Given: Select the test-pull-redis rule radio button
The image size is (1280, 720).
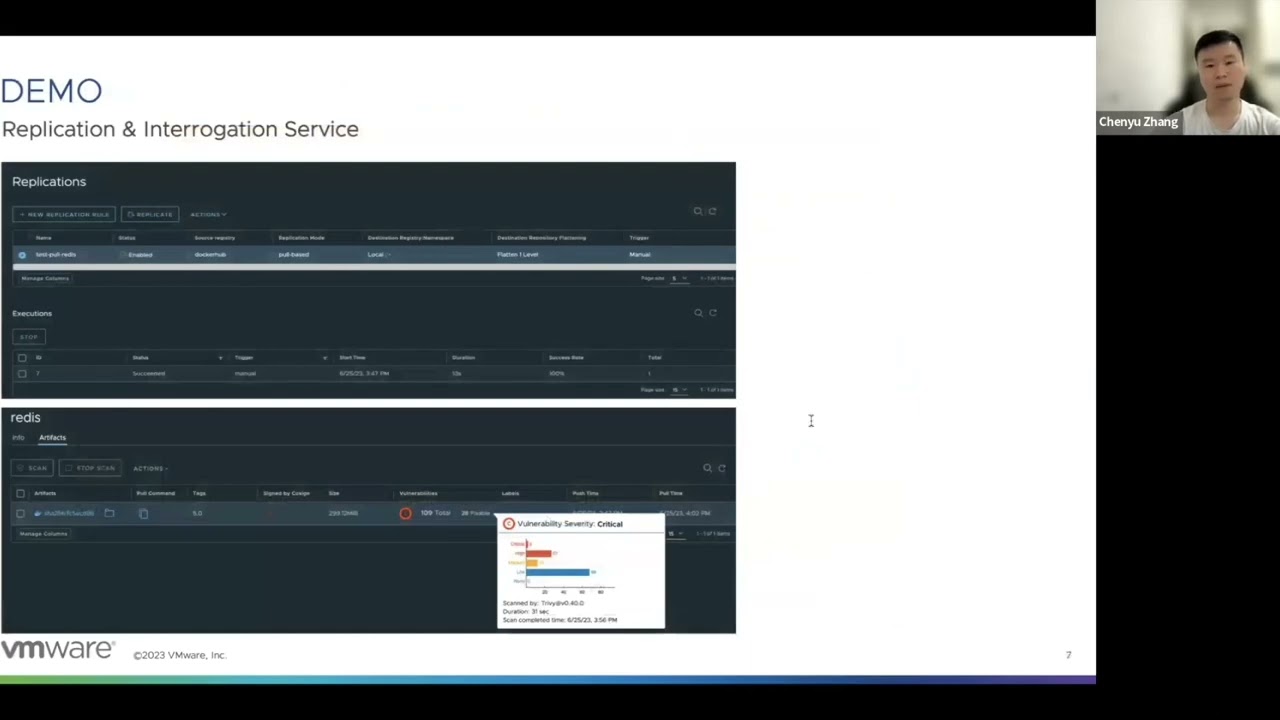Looking at the screenshot, I should (x=22, y=255).
